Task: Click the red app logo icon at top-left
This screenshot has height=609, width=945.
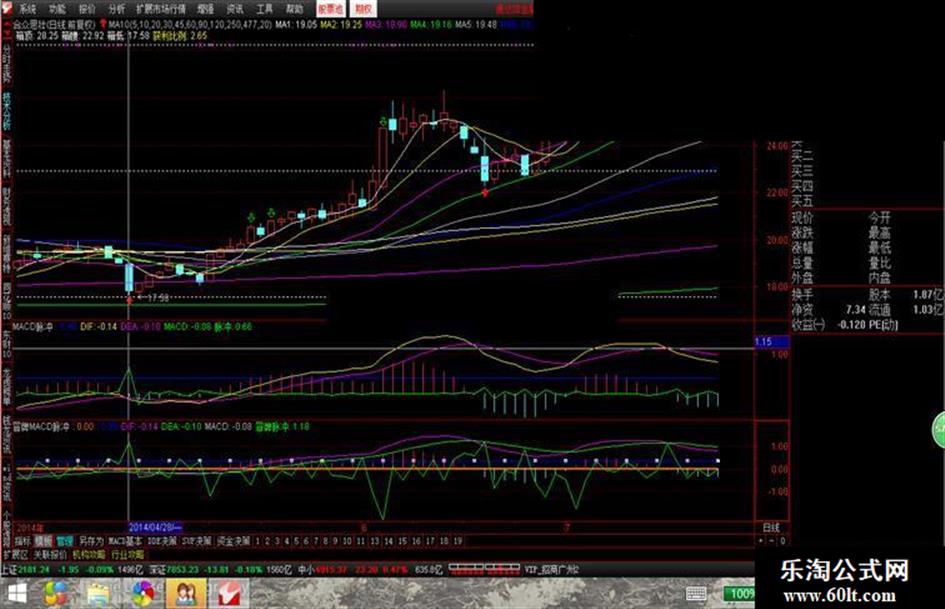Action: (x=6, y=8)
